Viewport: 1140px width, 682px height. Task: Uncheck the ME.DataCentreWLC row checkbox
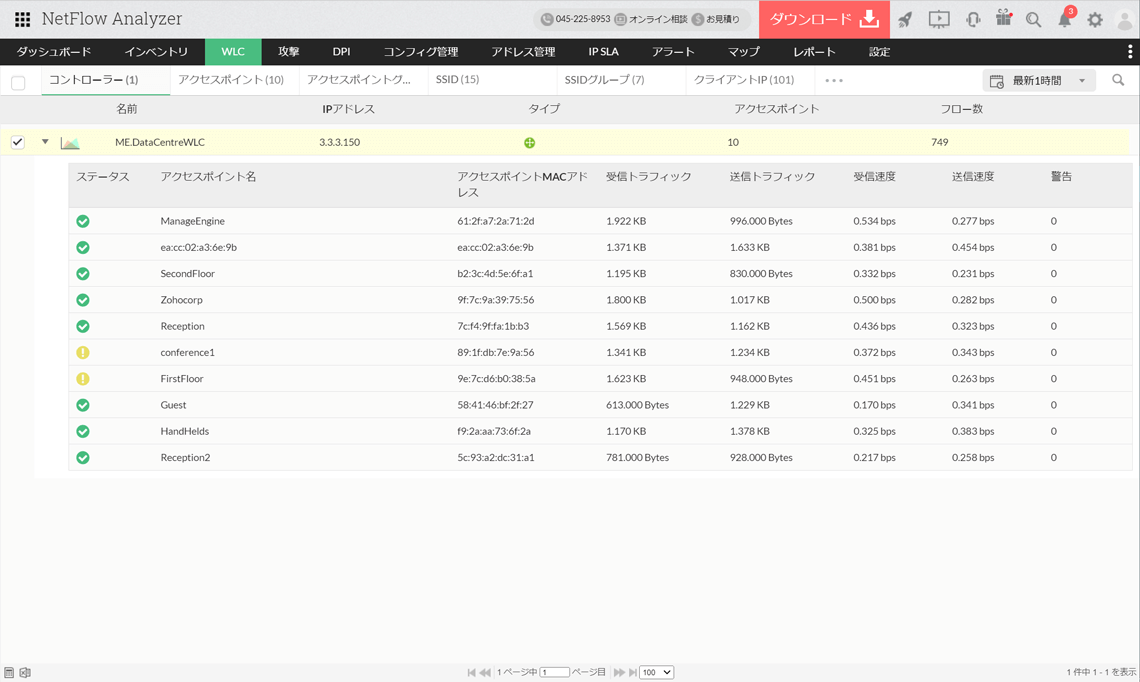tap(18, 142)
